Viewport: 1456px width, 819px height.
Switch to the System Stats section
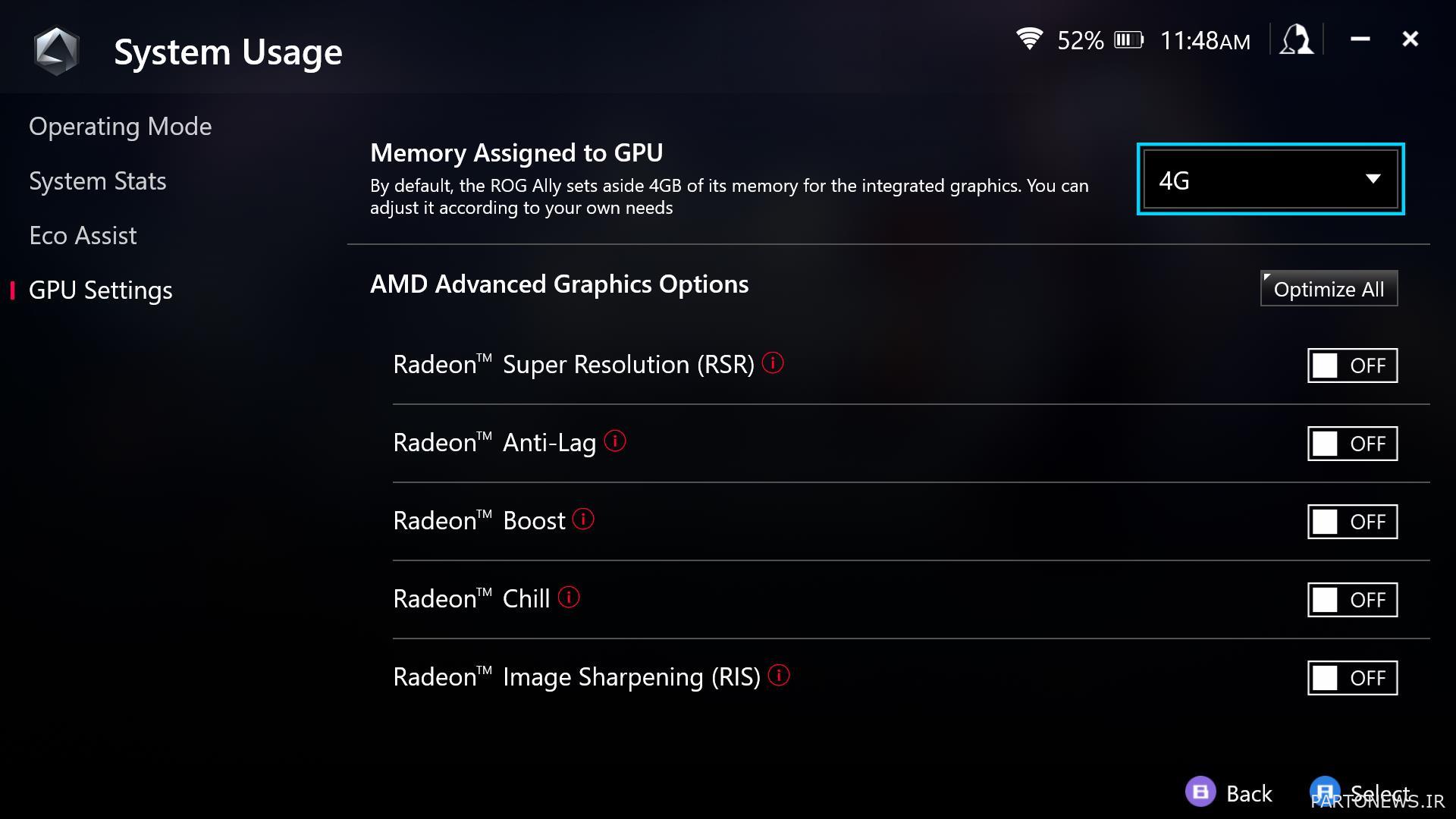pos(98,180)
